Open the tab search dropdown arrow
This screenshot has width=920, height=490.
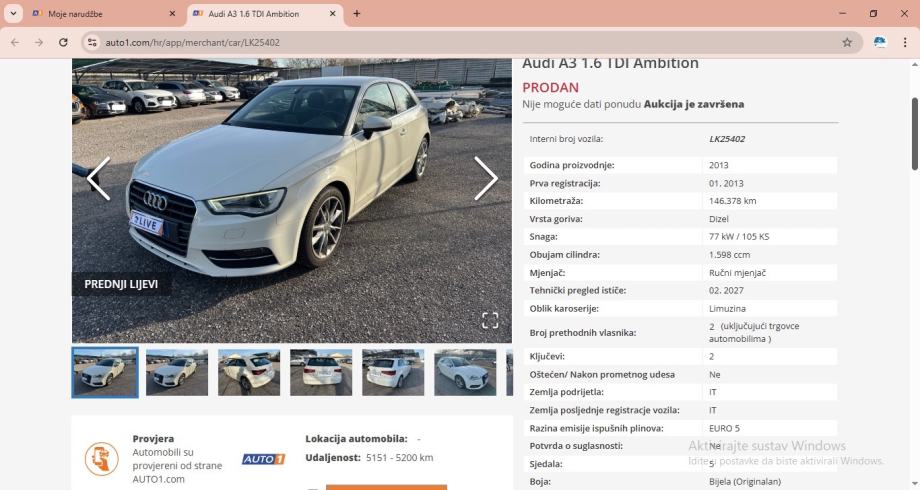point(13,13)
